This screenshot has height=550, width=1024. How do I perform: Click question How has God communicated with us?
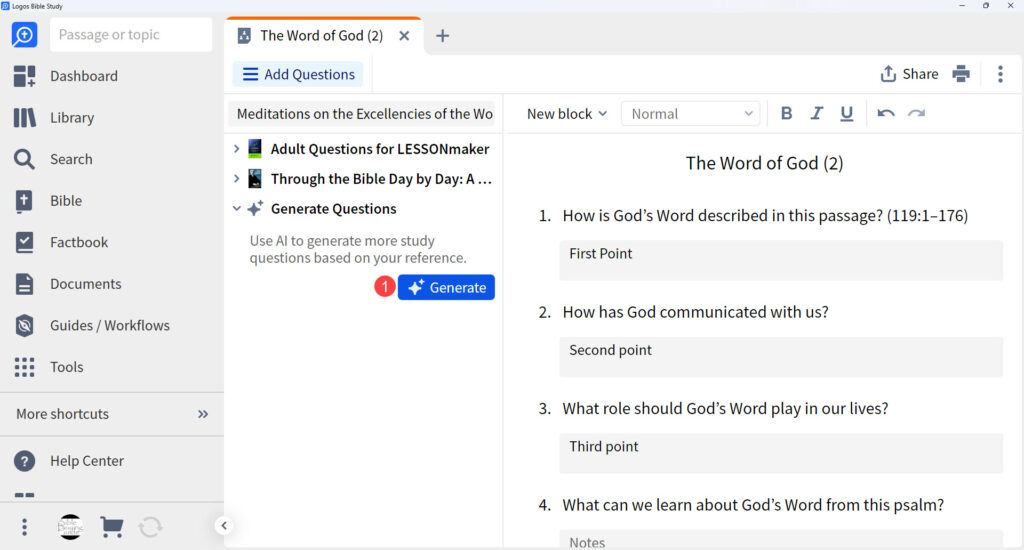[696, 312]
